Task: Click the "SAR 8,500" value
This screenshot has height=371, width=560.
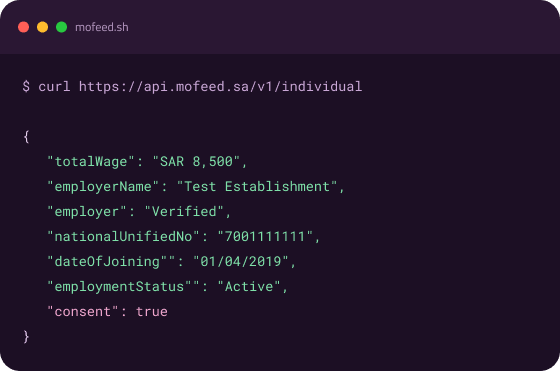Action: (x=196, y=161)
